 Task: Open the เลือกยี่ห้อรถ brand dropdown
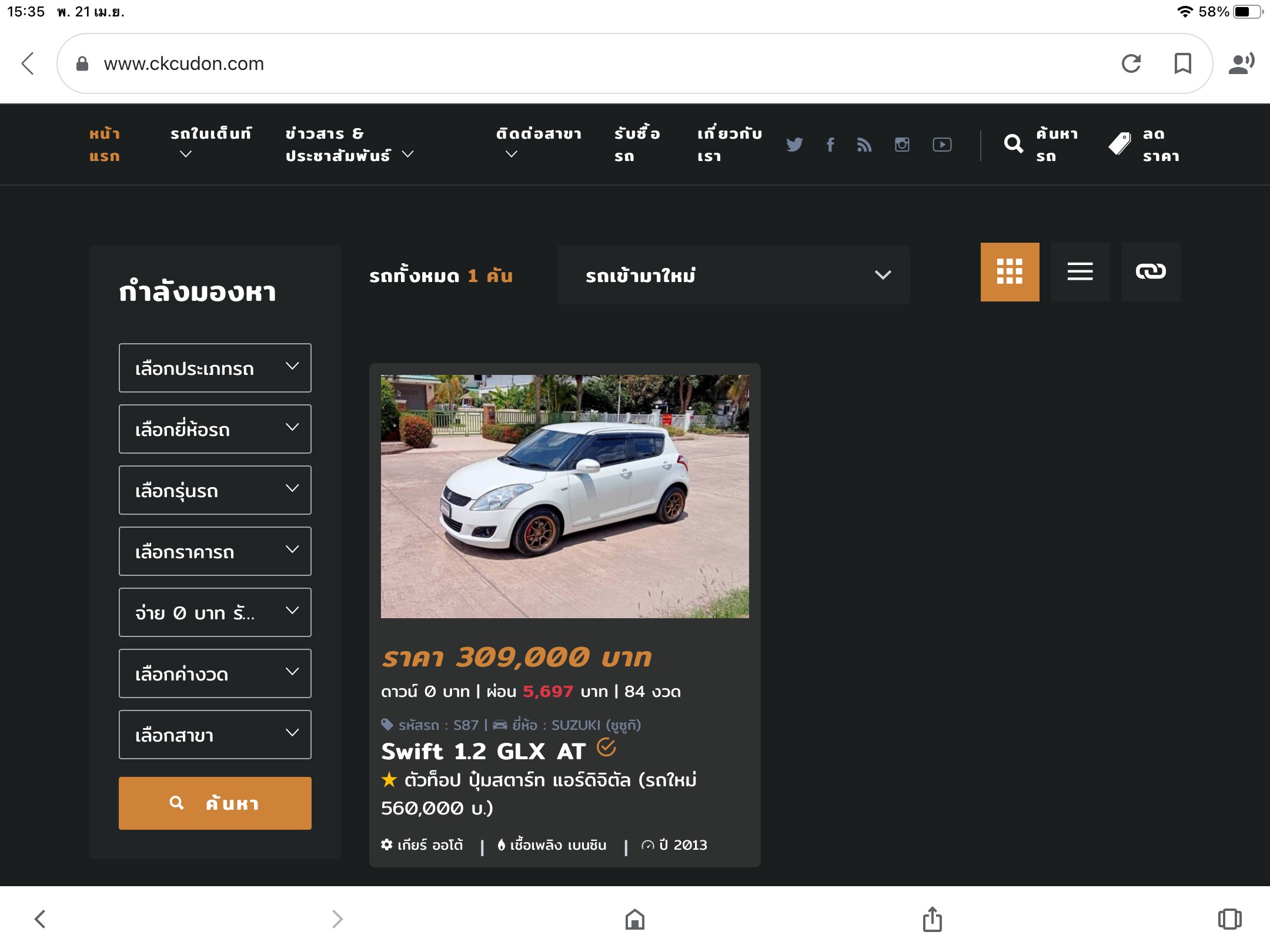point(215,429)
